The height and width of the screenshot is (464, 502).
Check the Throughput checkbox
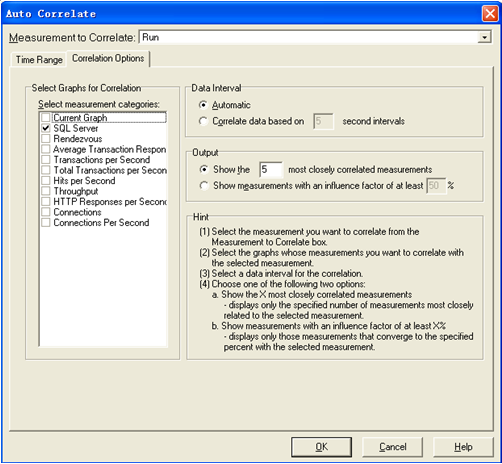46,191
